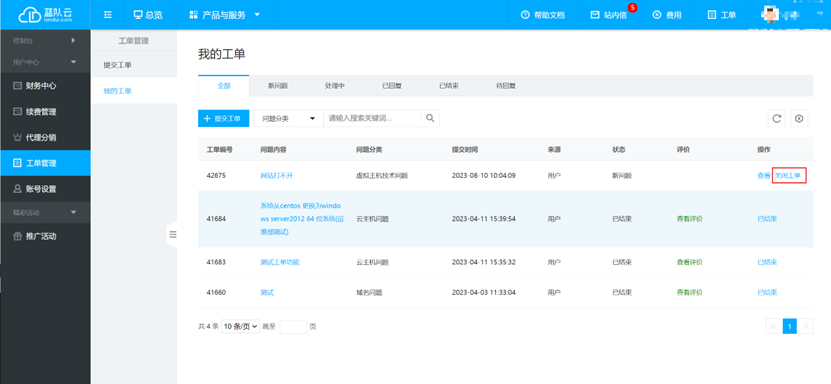Switch to the 已结束 tab
The width and height of the screenshot is (831, 384).
[x=449, y=85]
